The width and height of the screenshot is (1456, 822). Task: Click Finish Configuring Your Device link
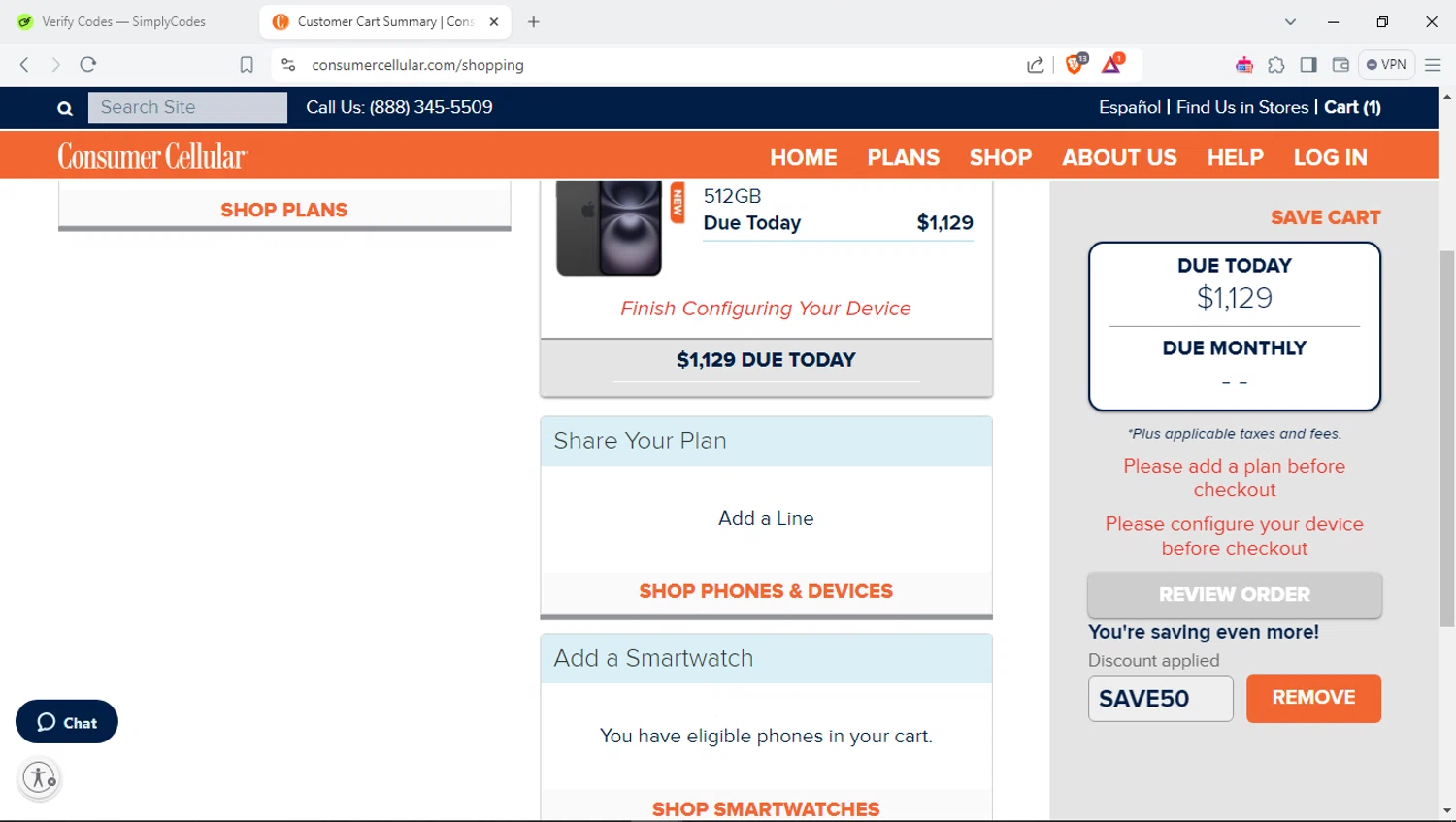(x=766, y=309)
